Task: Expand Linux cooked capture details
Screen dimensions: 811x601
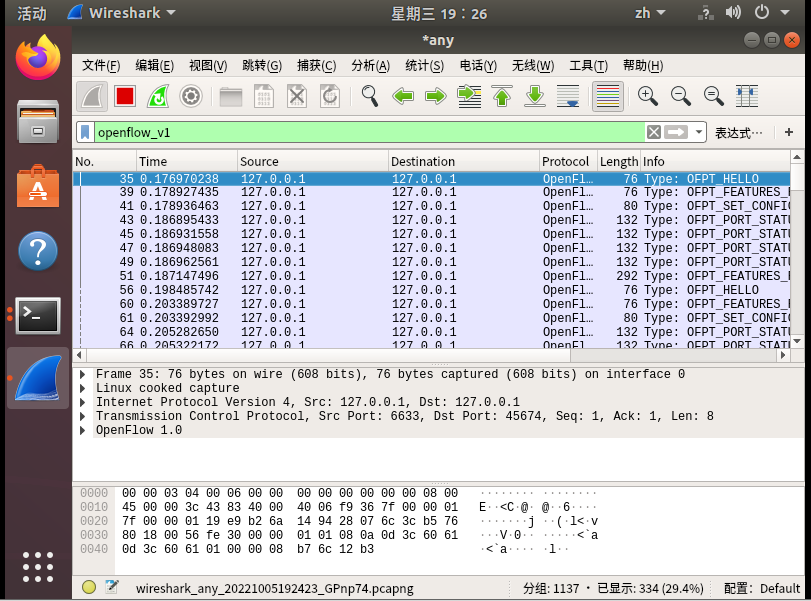Action: point(83,388)
